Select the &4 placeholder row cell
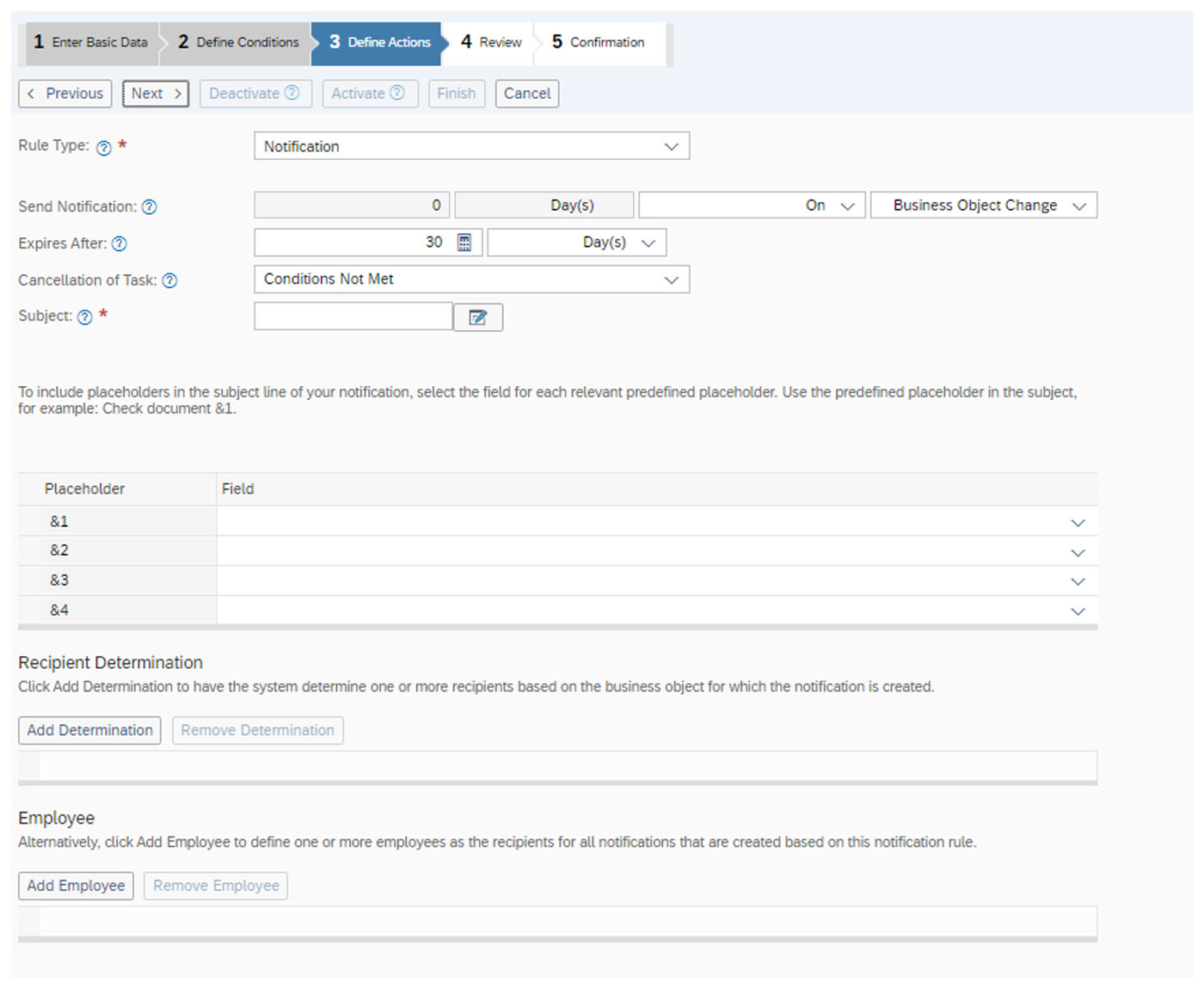Viewport: 1204px width, 988px height. click(118, 611)
